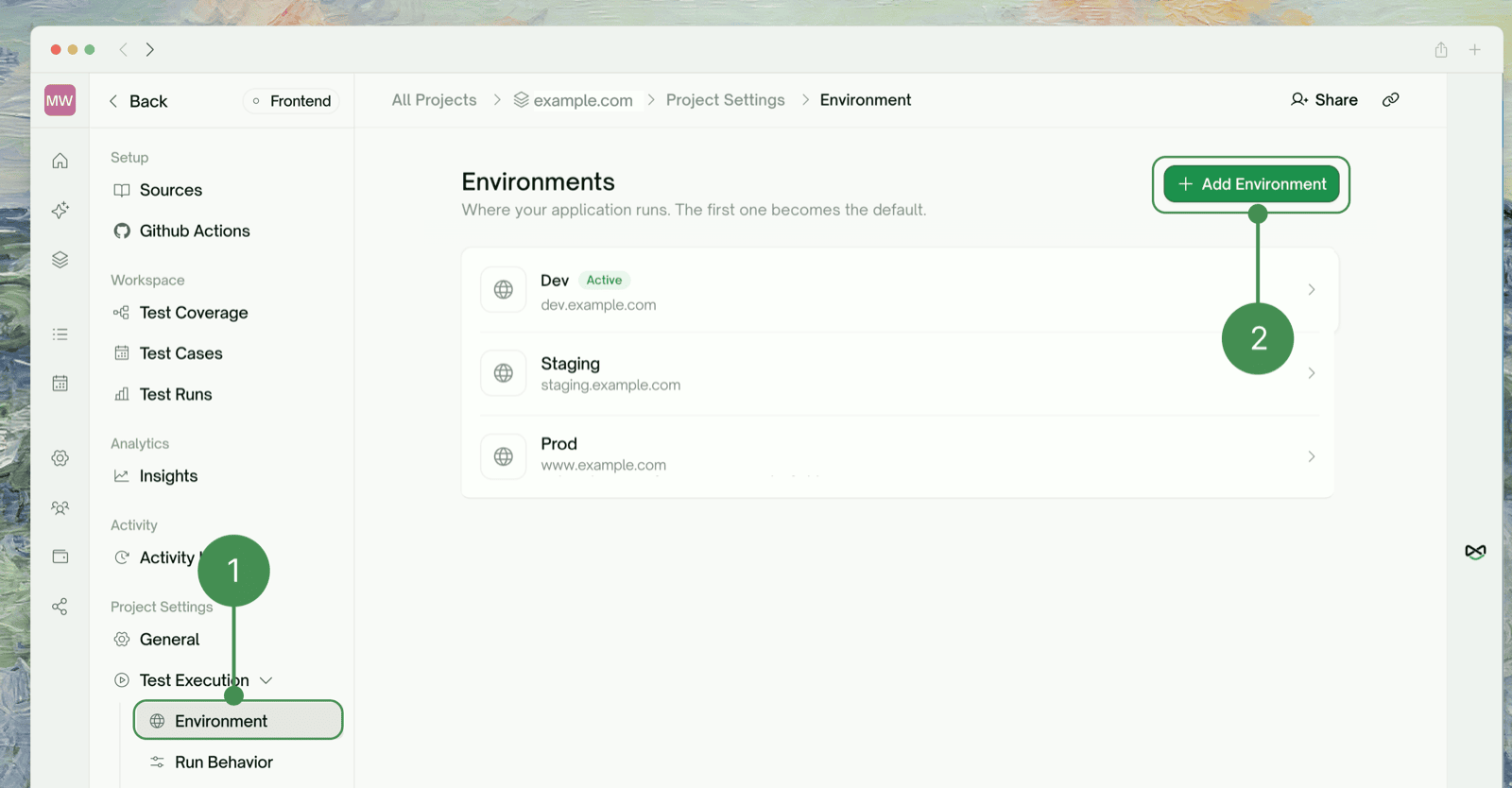Expand the Staging environment row chevron
Image resolution: width=1512 pixels, height=788 pixels.
coord(1311,373)
